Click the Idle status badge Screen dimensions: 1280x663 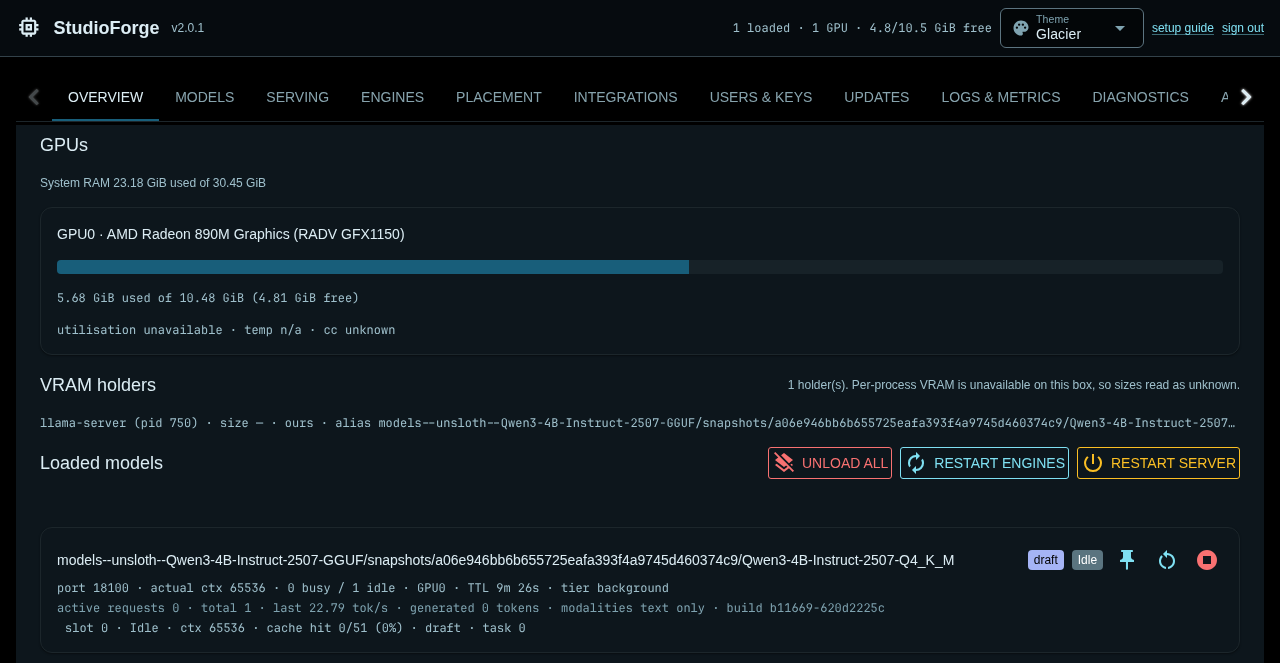tap(1087, 560)
